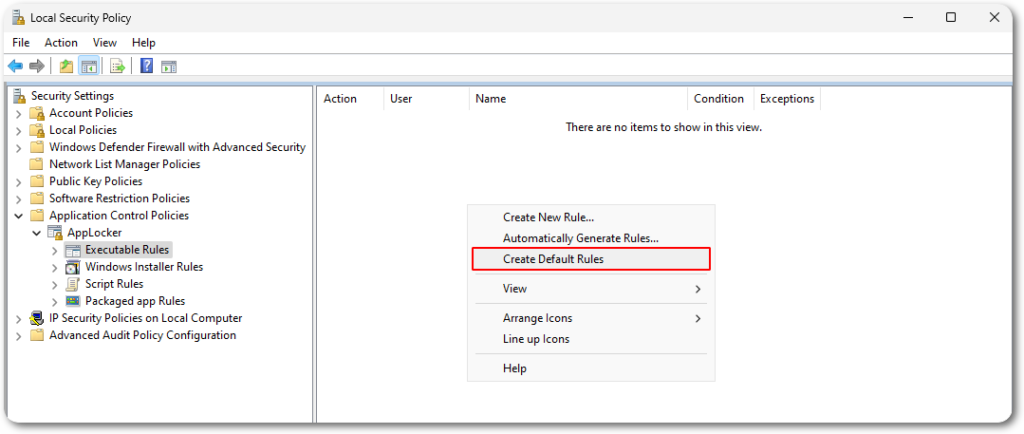Expand the Script Rules node
The height and width of the screenshot is (434, 1024).
[54, 284]
